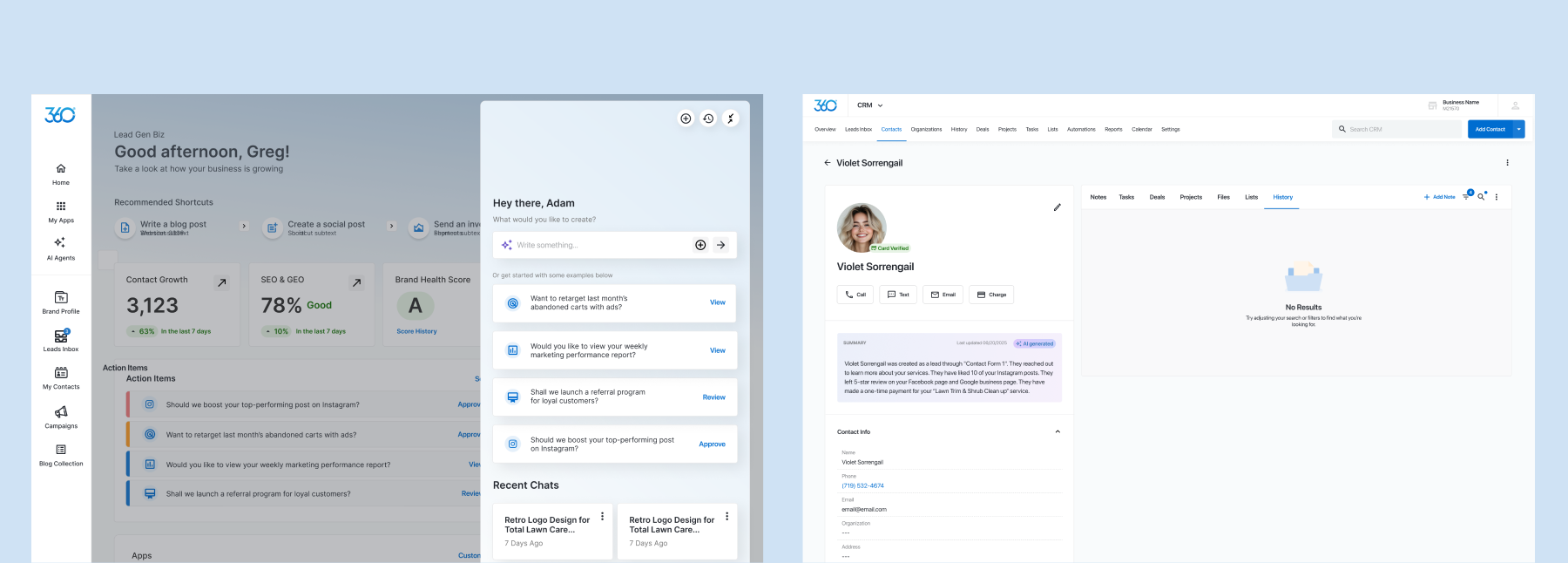Approve boosting the top-performing Instagram post

coord(712,444)
